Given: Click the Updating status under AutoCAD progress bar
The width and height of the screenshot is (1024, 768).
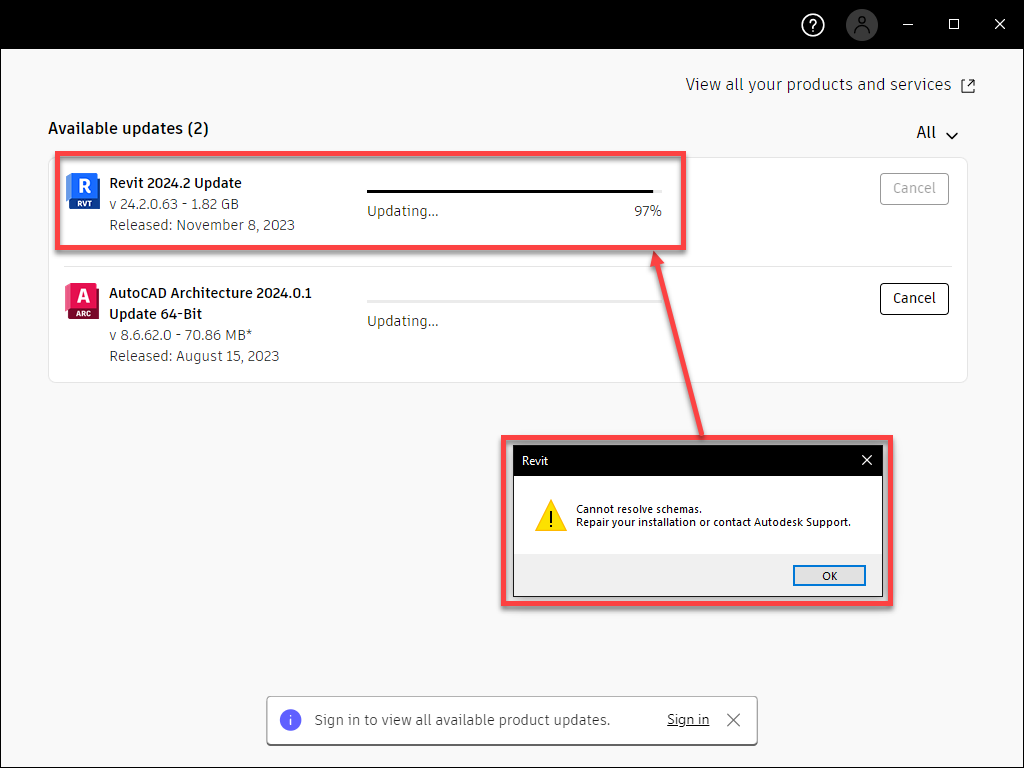Looking at the screenshot, I should click(x=402, y=321).
